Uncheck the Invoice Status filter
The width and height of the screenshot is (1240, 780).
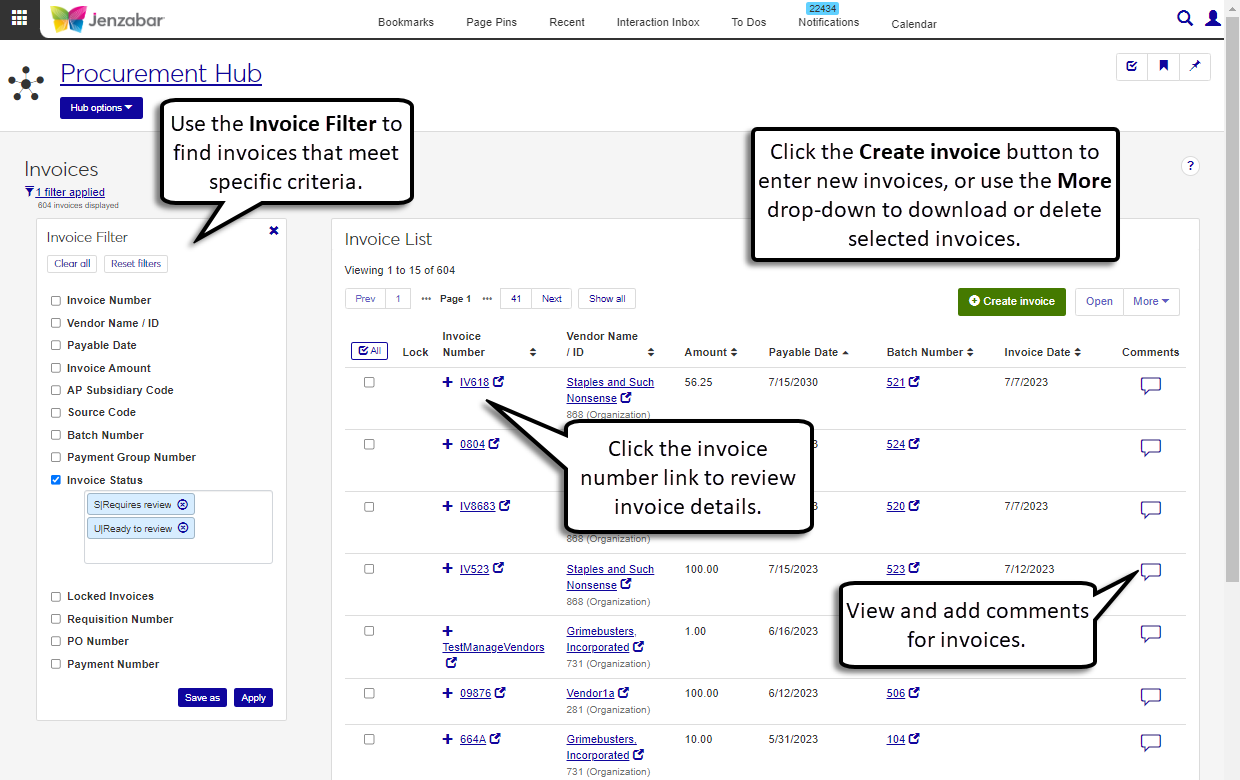[x=56, y=480]
